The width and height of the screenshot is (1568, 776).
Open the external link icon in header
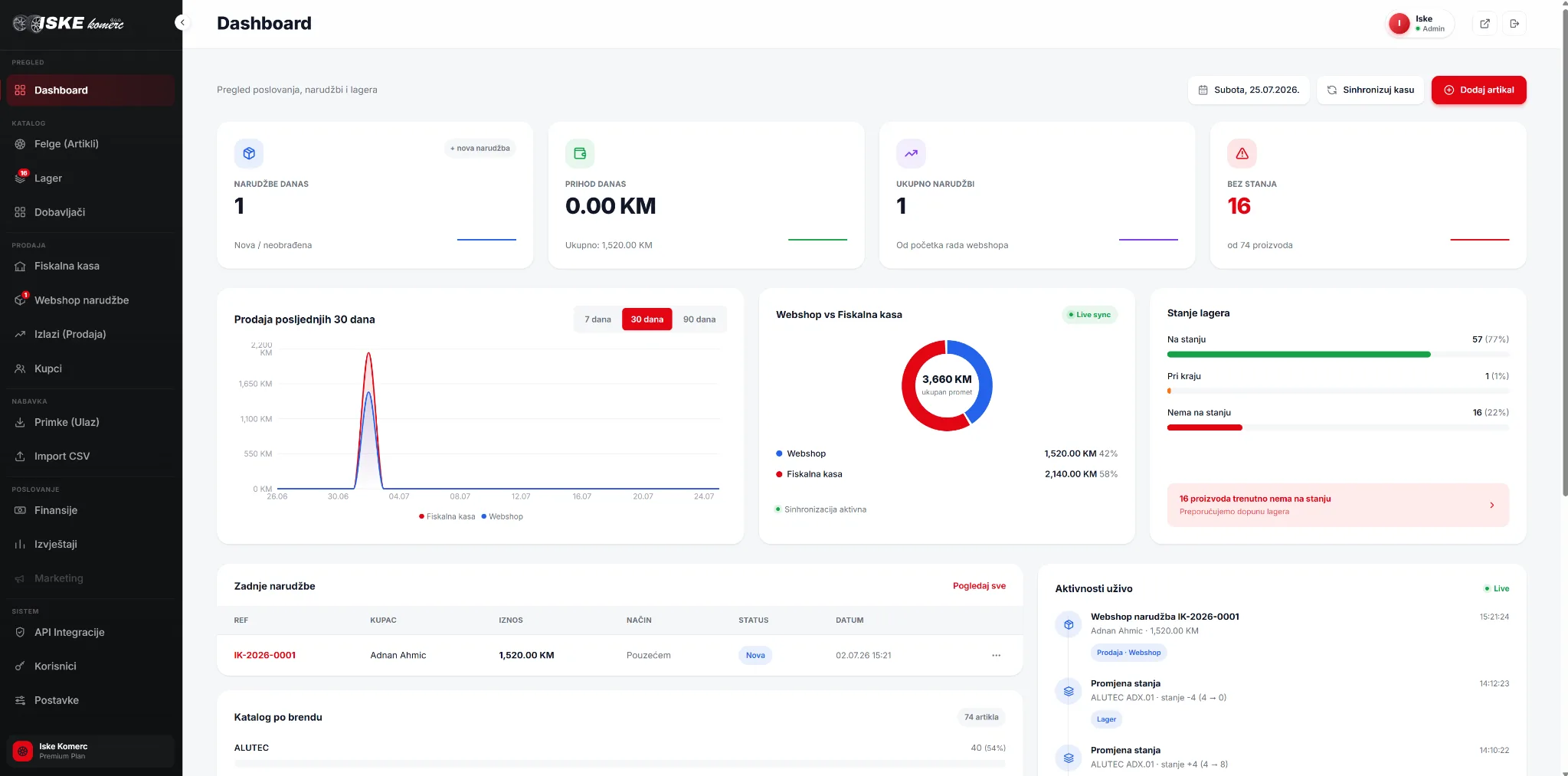pyautogui.click(x=1485, y=24)
